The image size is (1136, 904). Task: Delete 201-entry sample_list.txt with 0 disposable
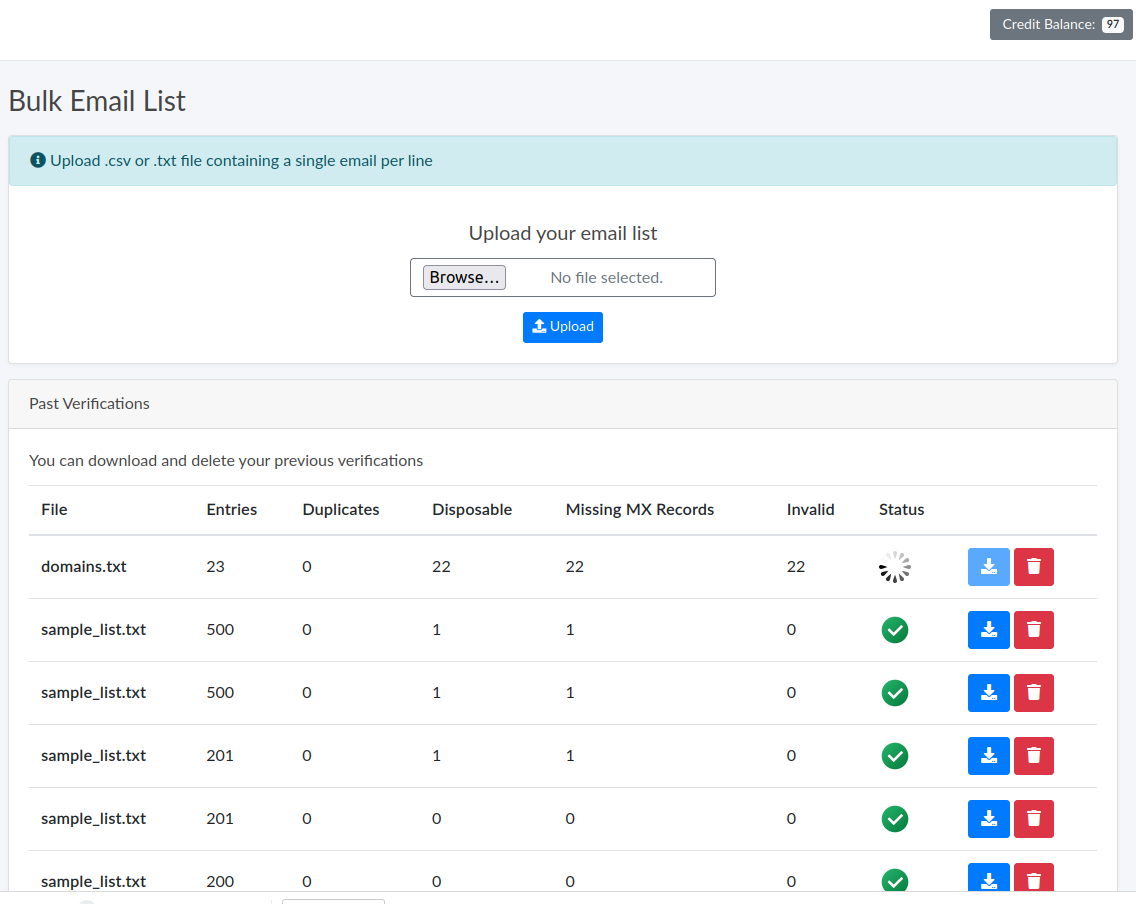1033,819
